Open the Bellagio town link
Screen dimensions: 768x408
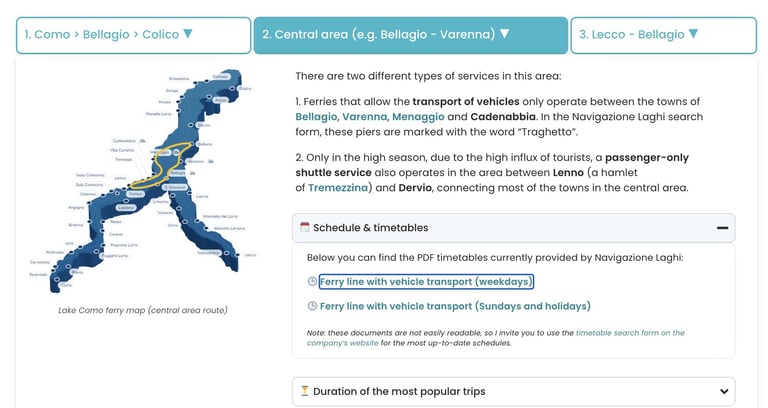316,117
